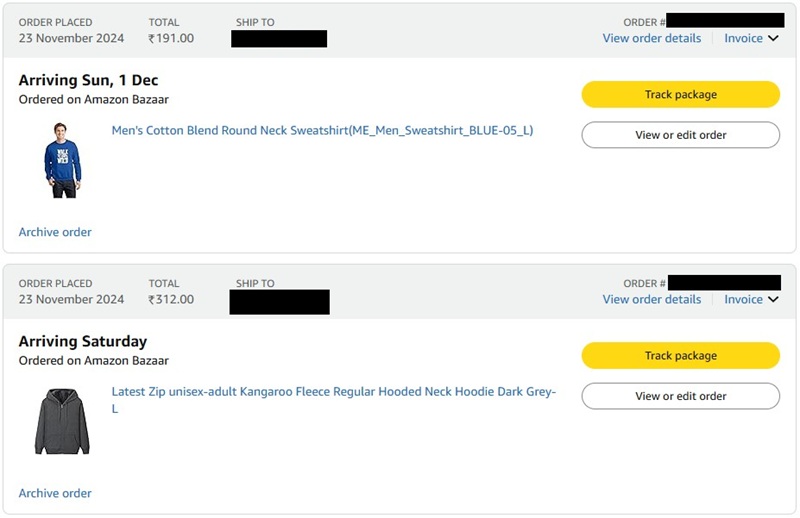800x518 pixels.
Task: Click the redacted Ship To name, second order
Action: 279,301
